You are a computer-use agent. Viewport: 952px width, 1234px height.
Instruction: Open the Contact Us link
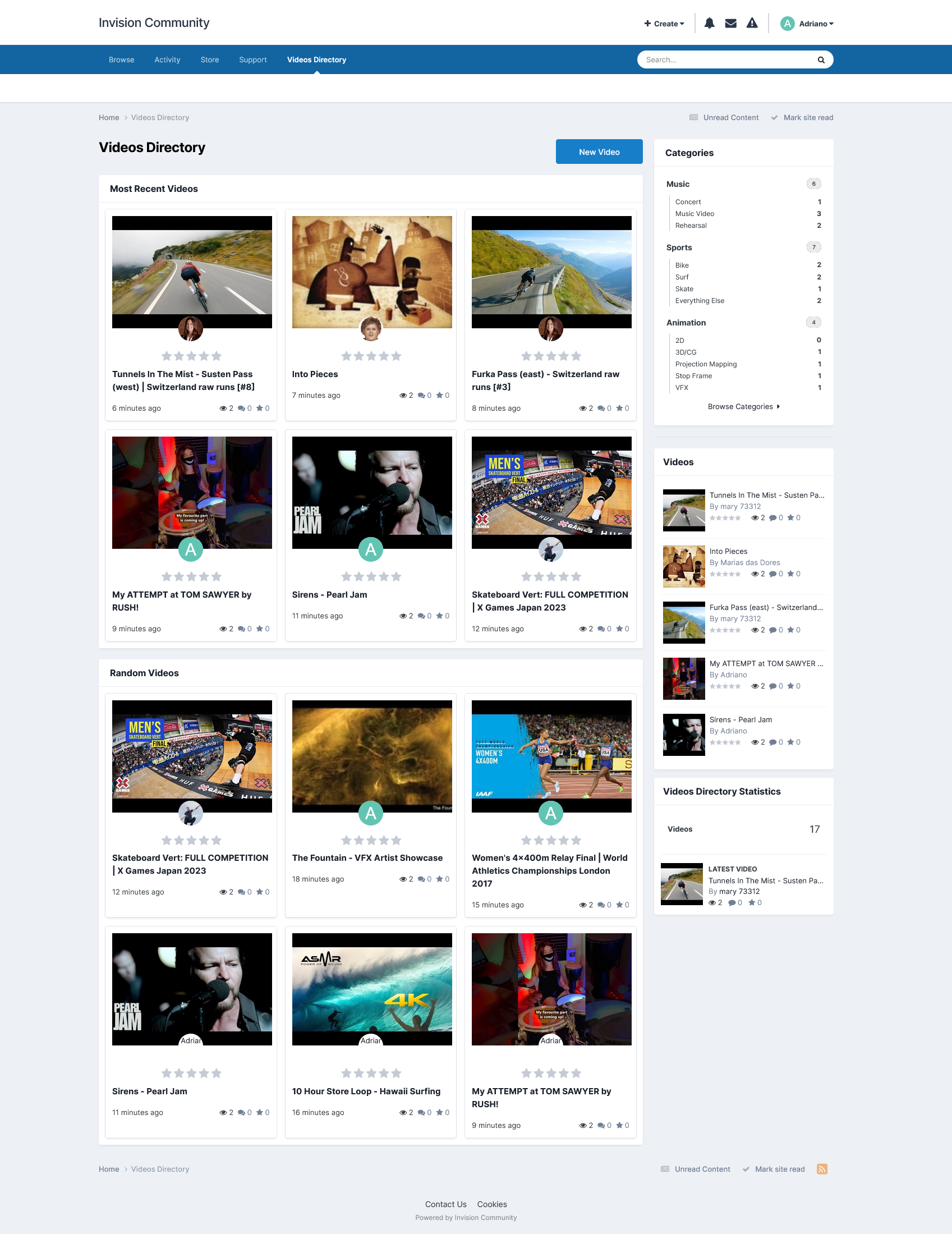pyautogui.click(x=446, y=1204)
